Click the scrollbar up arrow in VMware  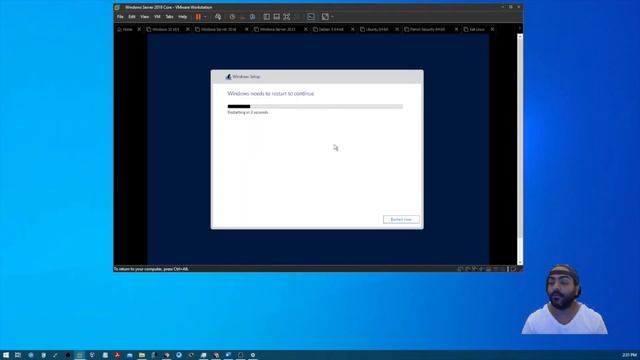520,37
